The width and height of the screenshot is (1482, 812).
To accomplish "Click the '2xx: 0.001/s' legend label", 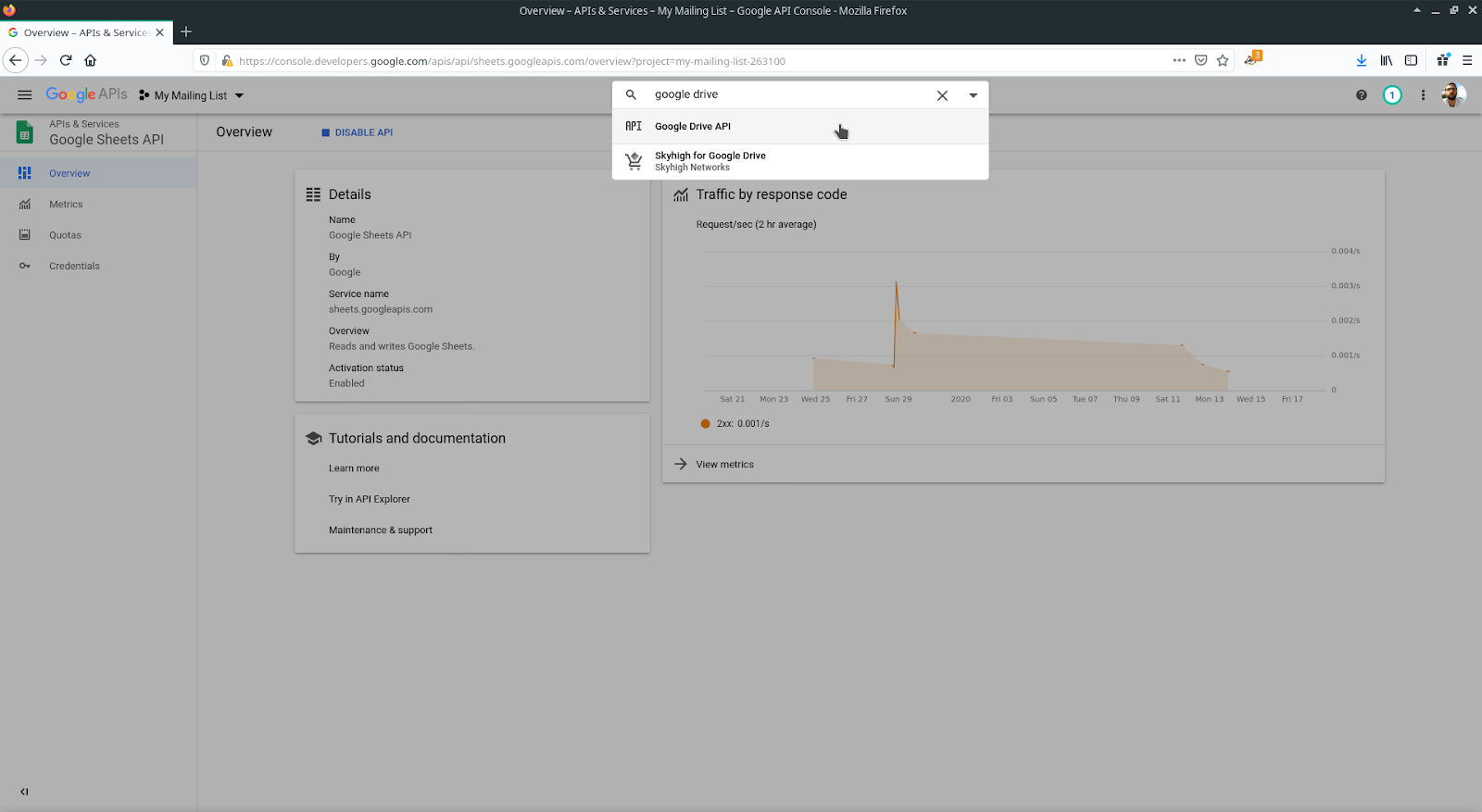I will (x=743, y=424).
